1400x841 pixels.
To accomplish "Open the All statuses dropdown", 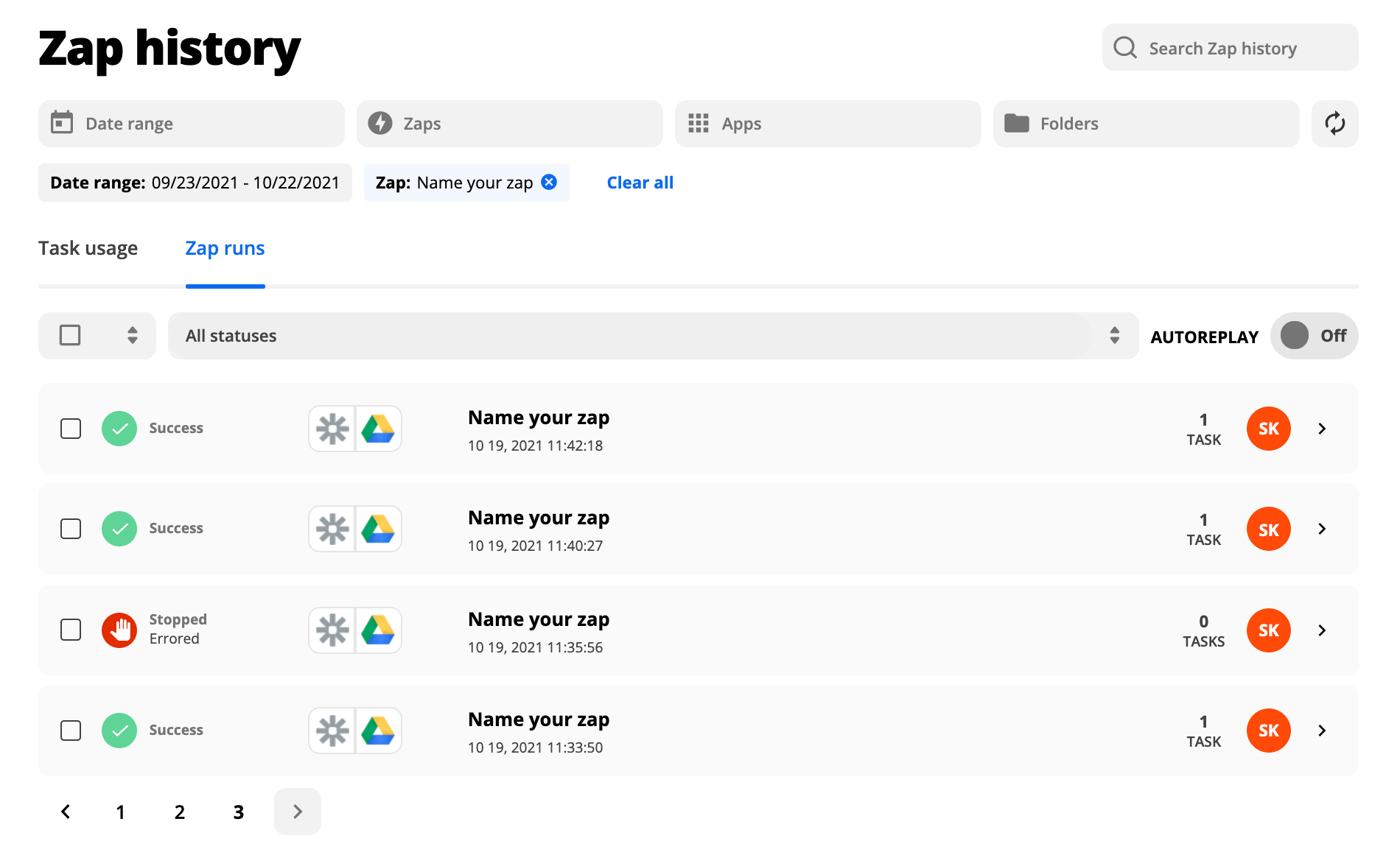I will pos(653,336).
